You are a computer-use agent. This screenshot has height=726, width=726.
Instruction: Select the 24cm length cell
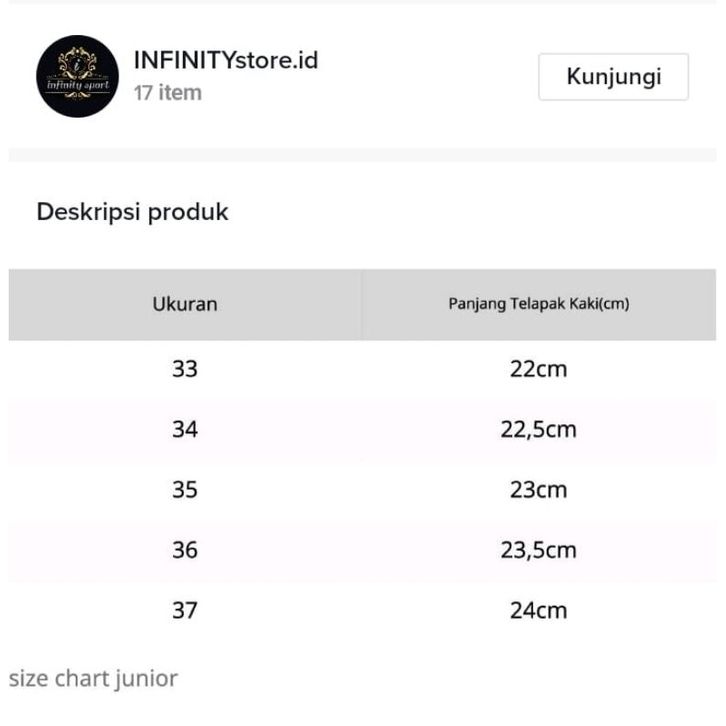point(538,610)
